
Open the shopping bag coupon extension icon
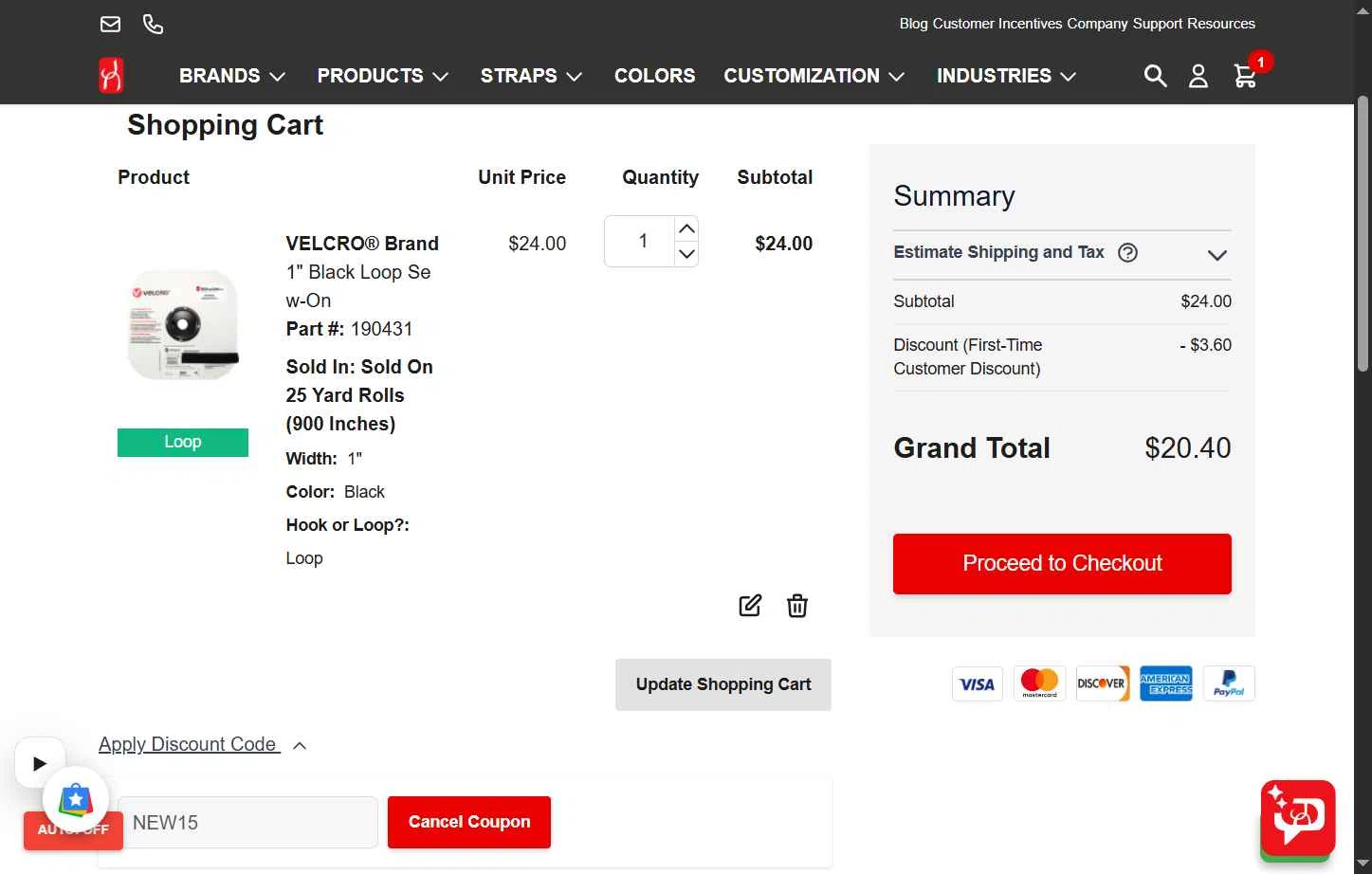pyautogui.click(x=76, y=800)
